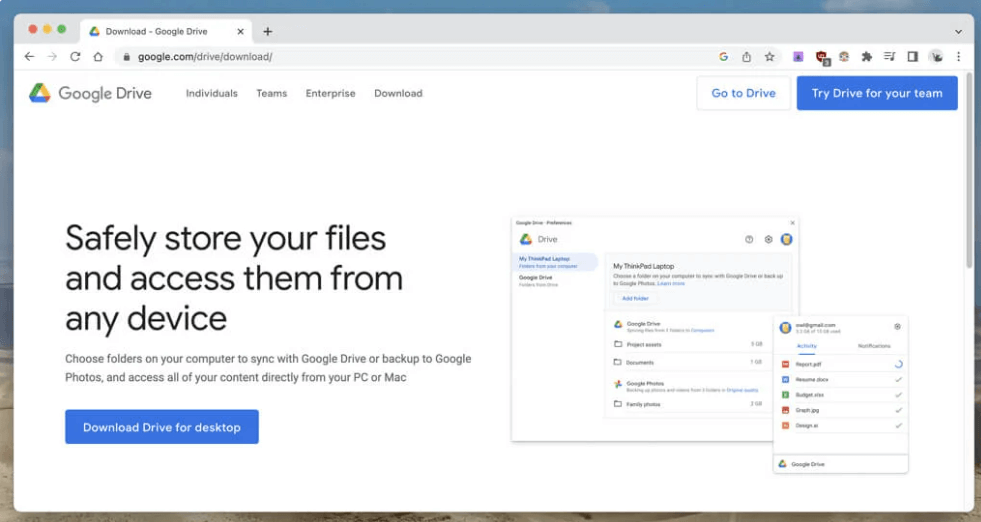Open the home page icon

[x=98, y=56]
